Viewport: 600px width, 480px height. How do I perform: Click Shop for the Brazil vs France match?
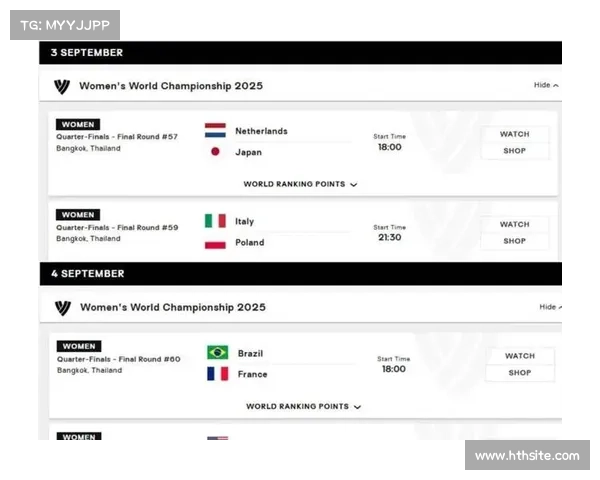[x=519, y=373]
